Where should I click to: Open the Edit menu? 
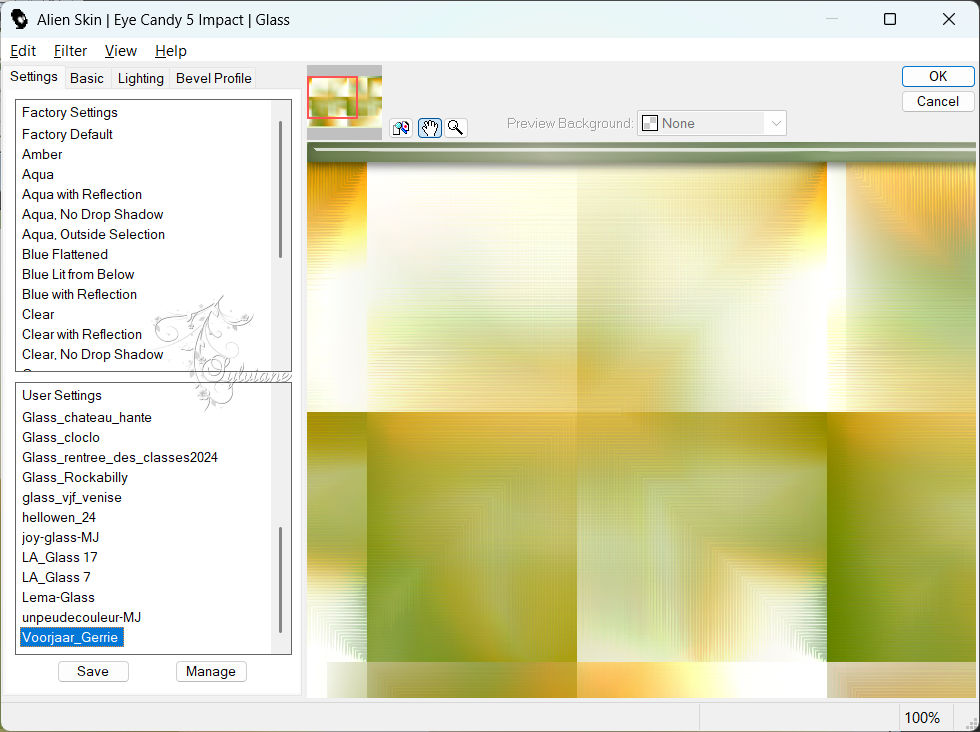click(23, 51)
